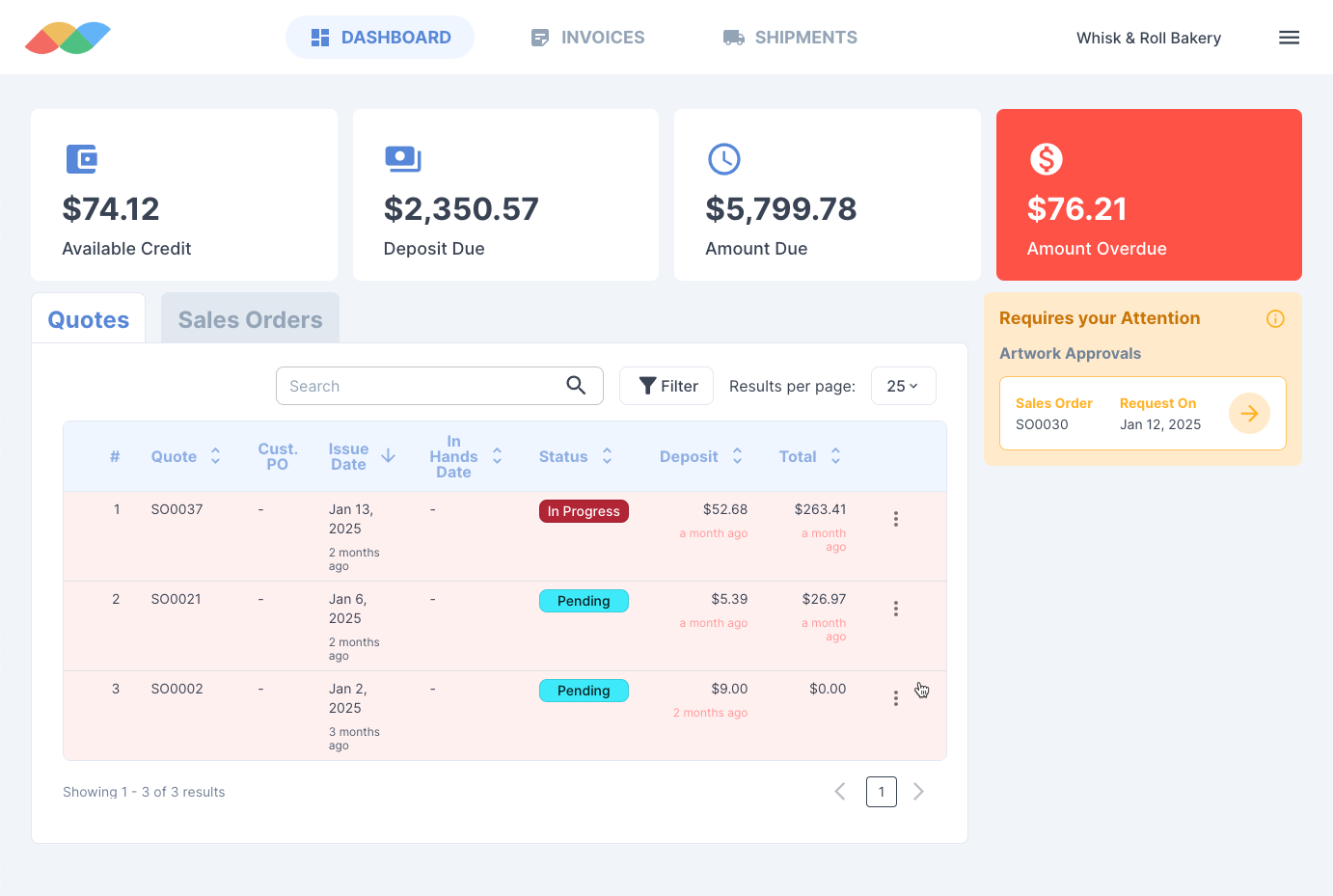Open the three-dot menu for quote SO0002

(895, 698)
